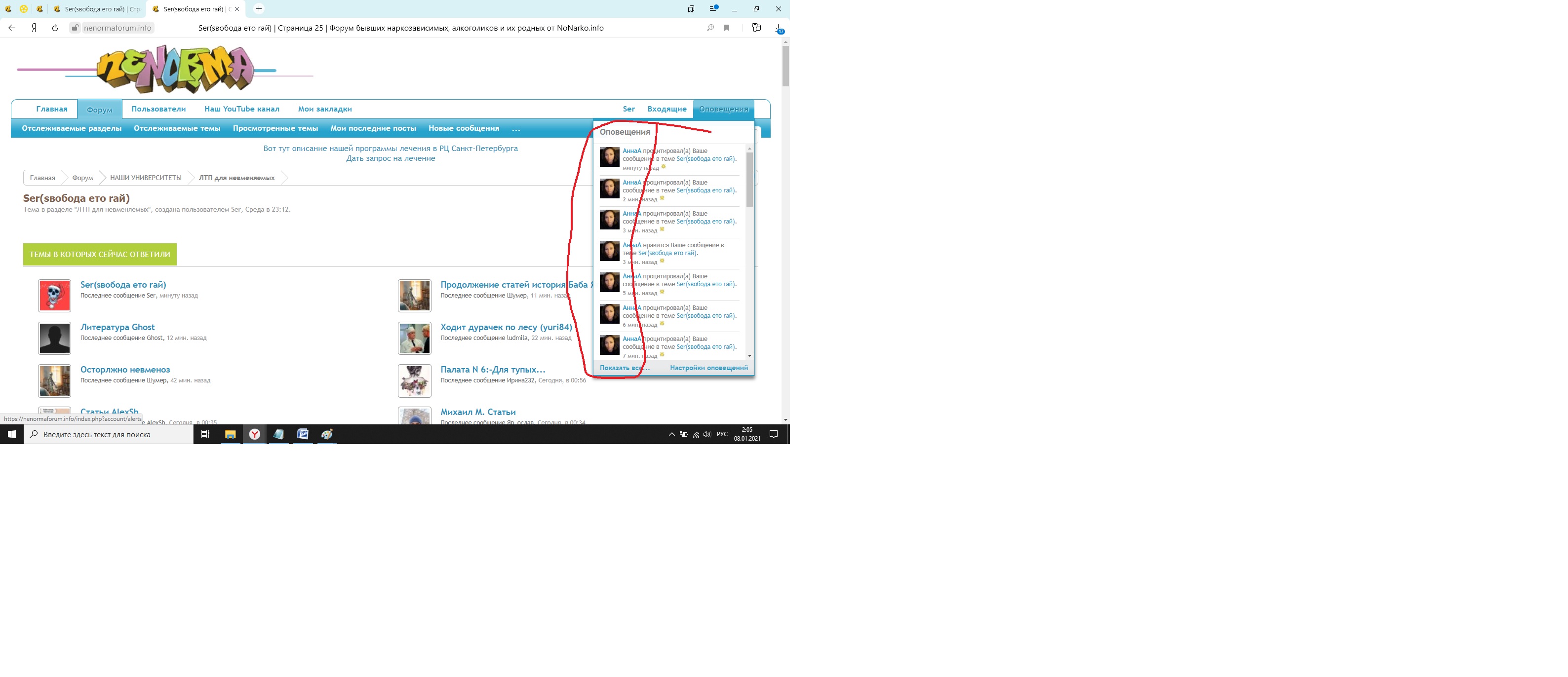1568x677 pixels.
Task: Switch input language via РУС indicator
Action: coord(722,434)
